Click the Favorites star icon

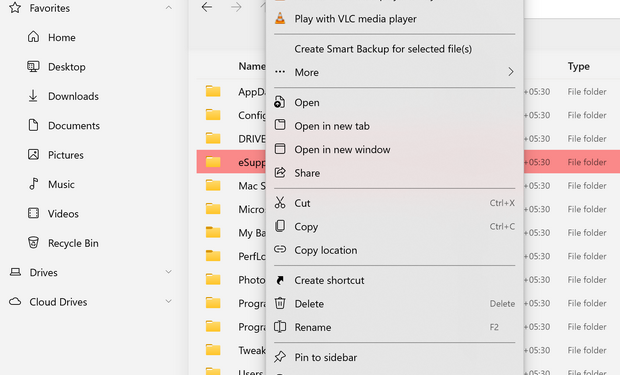pos(15,8)
